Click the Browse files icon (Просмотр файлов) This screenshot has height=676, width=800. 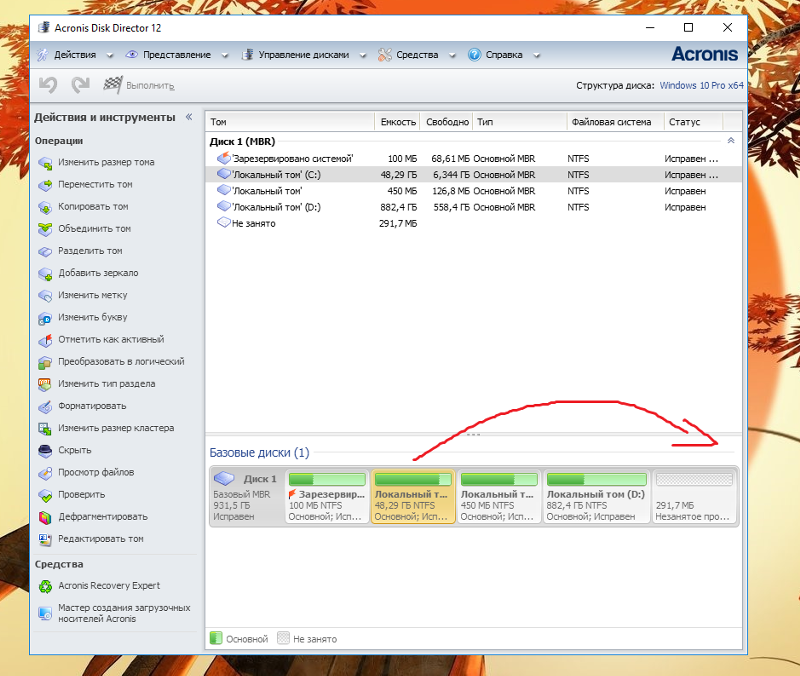tap(45, 473)
